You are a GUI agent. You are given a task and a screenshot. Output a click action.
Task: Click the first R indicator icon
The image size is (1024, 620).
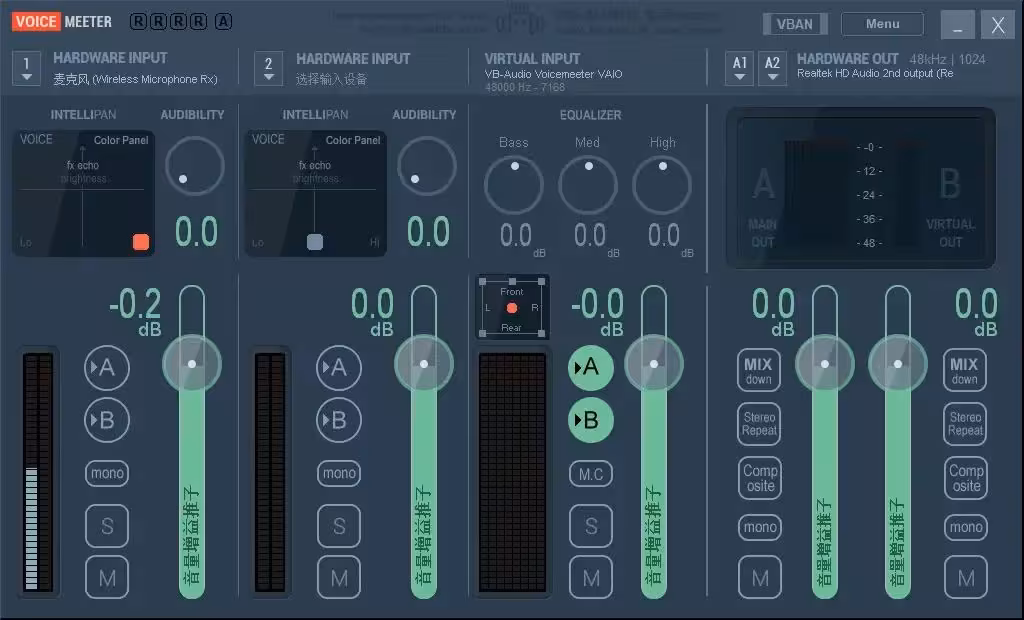[138, 22]
